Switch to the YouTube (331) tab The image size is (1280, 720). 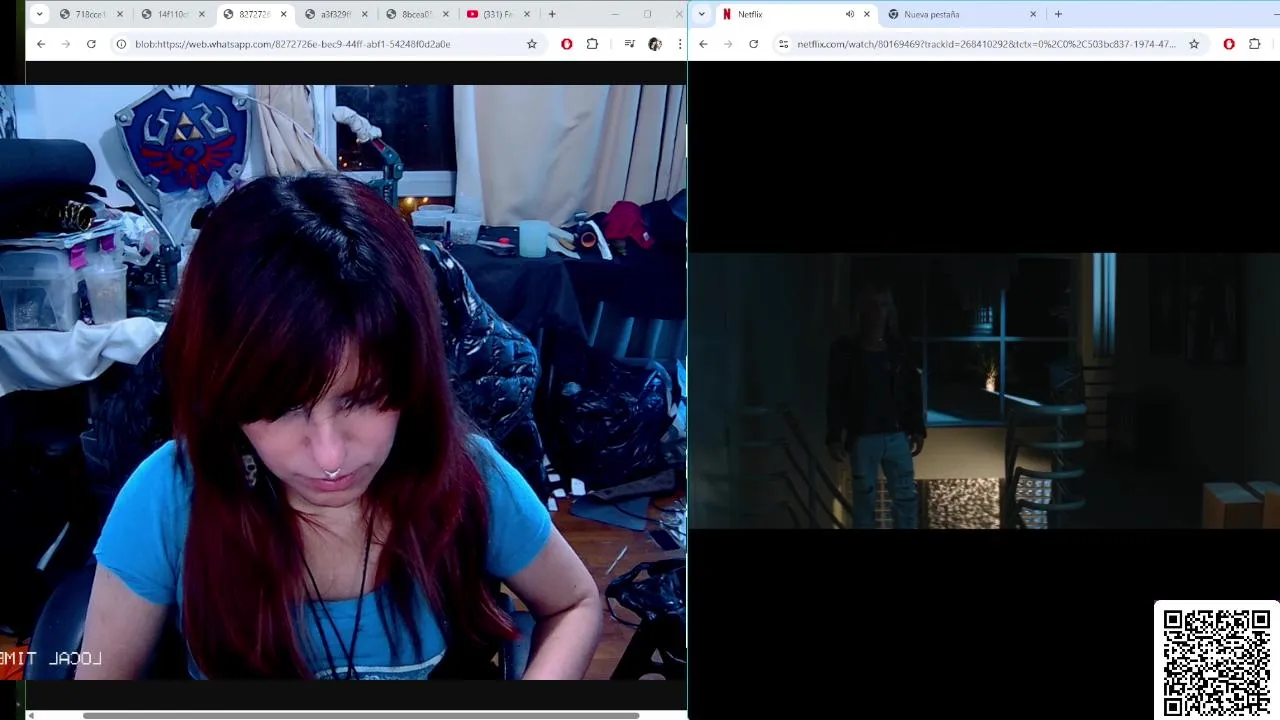498,14
